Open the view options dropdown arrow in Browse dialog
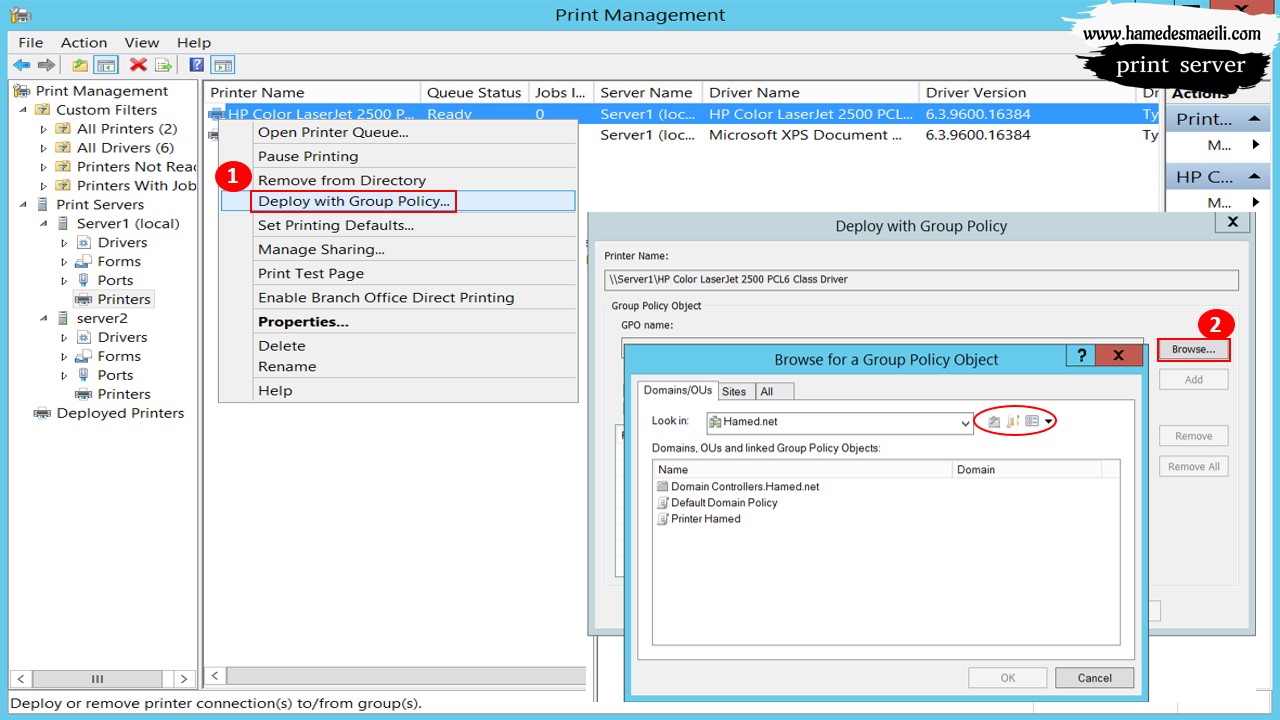Screen dimensions: 1280x720 click(x=1048, y=422)
